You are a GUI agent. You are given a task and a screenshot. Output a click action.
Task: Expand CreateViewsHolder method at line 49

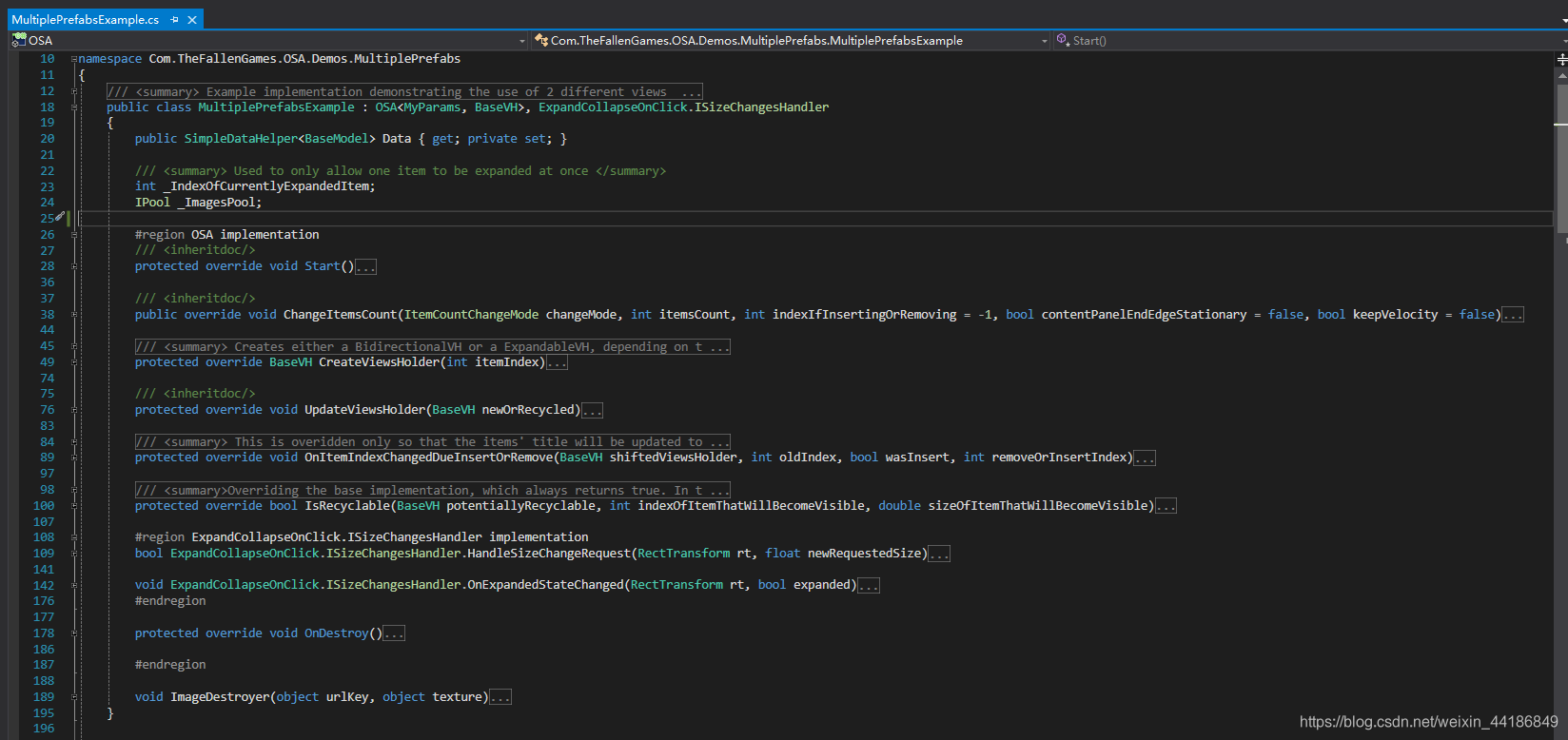click(x=74, y=362)
